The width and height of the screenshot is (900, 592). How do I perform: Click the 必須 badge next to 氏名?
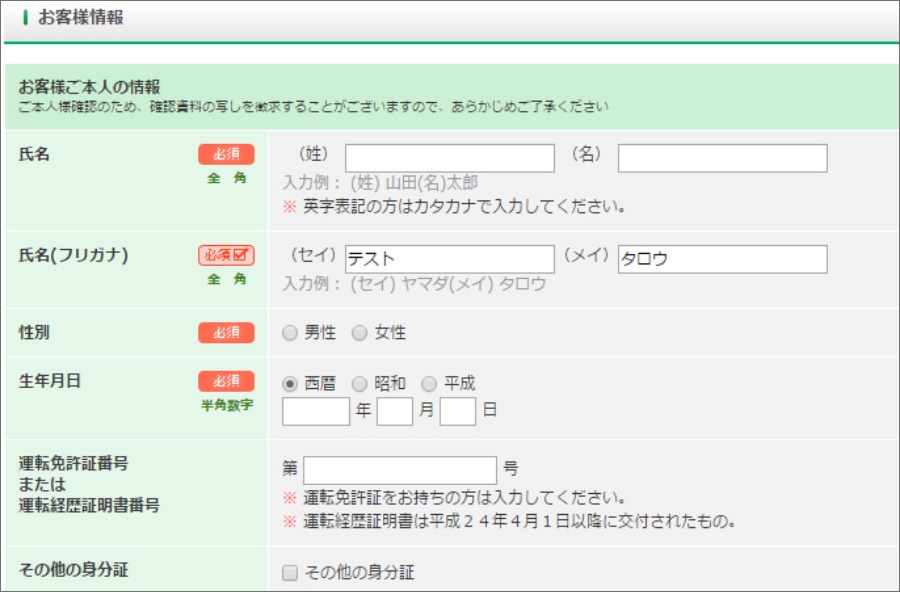(x=226, y=154)
